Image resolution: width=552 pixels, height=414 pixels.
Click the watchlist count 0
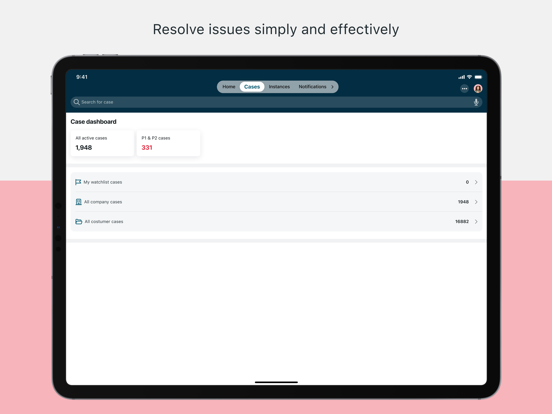(x=467, y=182)
